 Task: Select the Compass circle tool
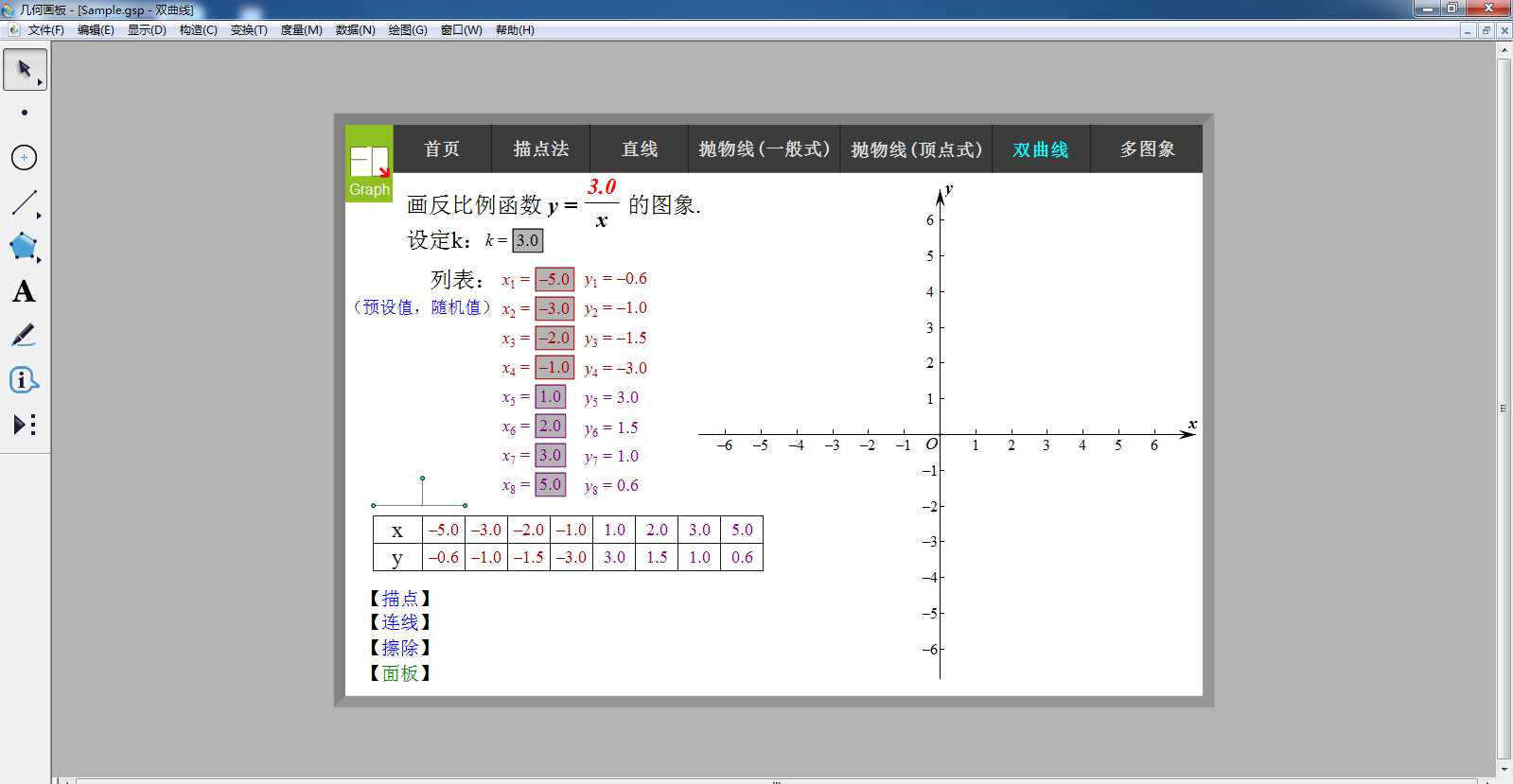(25, 157)
